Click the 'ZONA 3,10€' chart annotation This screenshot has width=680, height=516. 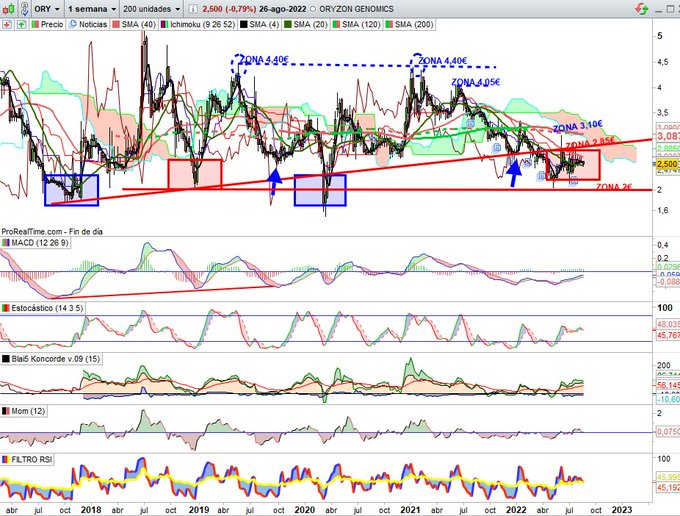pyautogui.click(x=578, y=127)
